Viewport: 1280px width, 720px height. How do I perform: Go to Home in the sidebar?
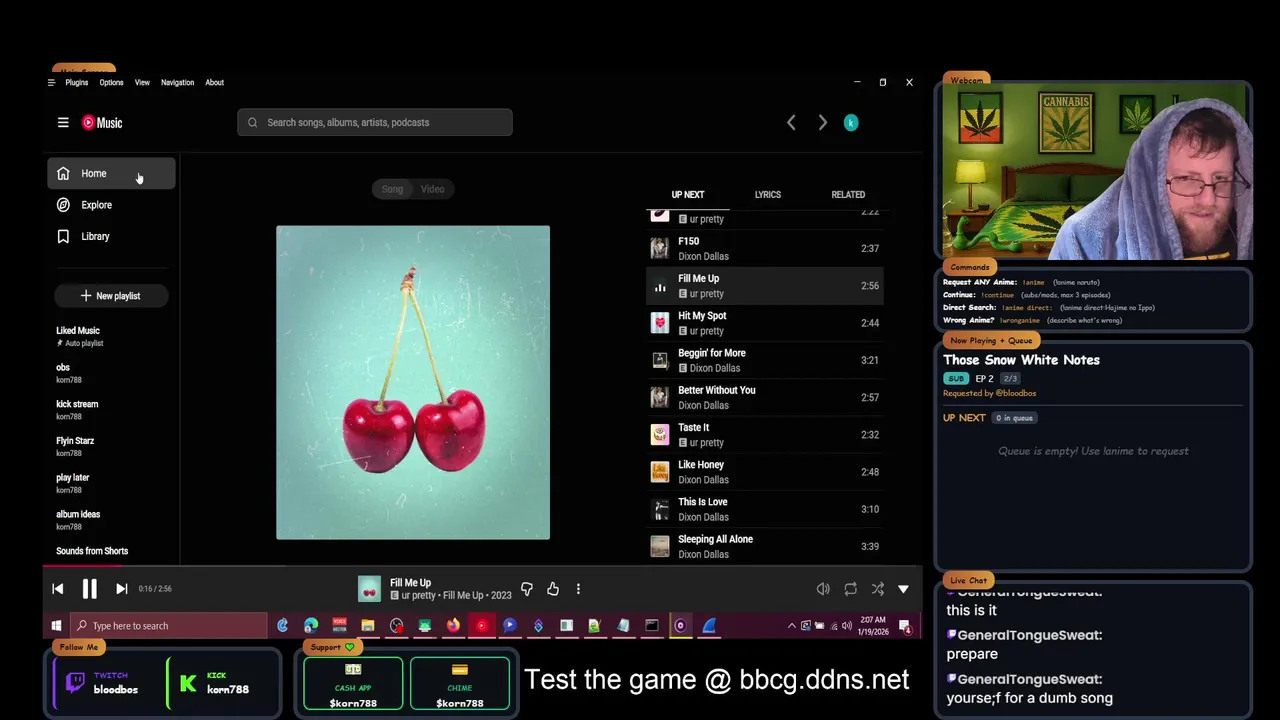pyautogui.click(x=111, y=174)
